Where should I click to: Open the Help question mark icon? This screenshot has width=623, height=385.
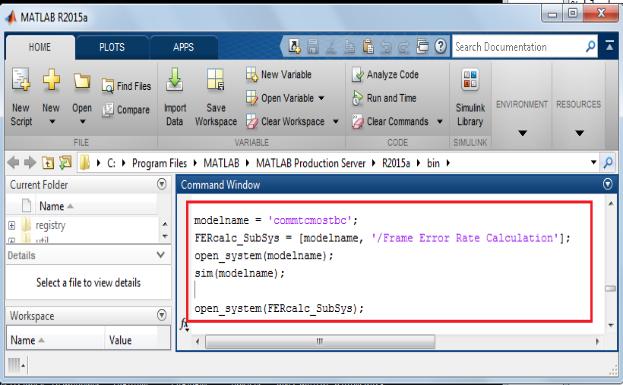(440, 46)
